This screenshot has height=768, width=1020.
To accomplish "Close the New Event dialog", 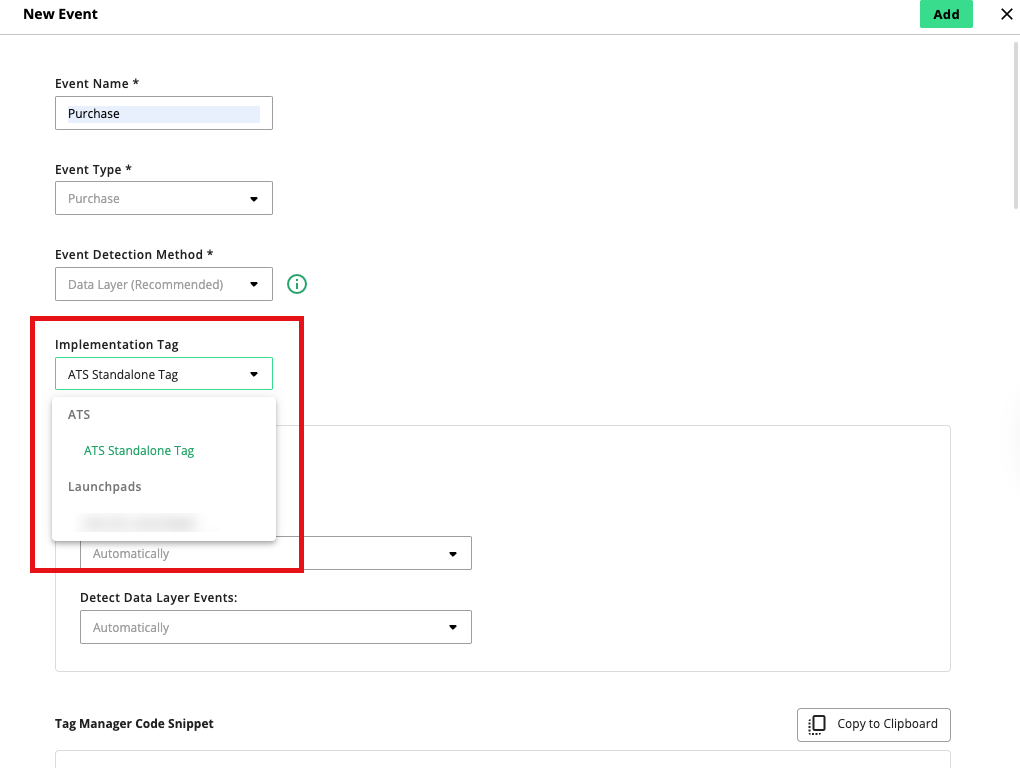I will [x=1006, y=14].
